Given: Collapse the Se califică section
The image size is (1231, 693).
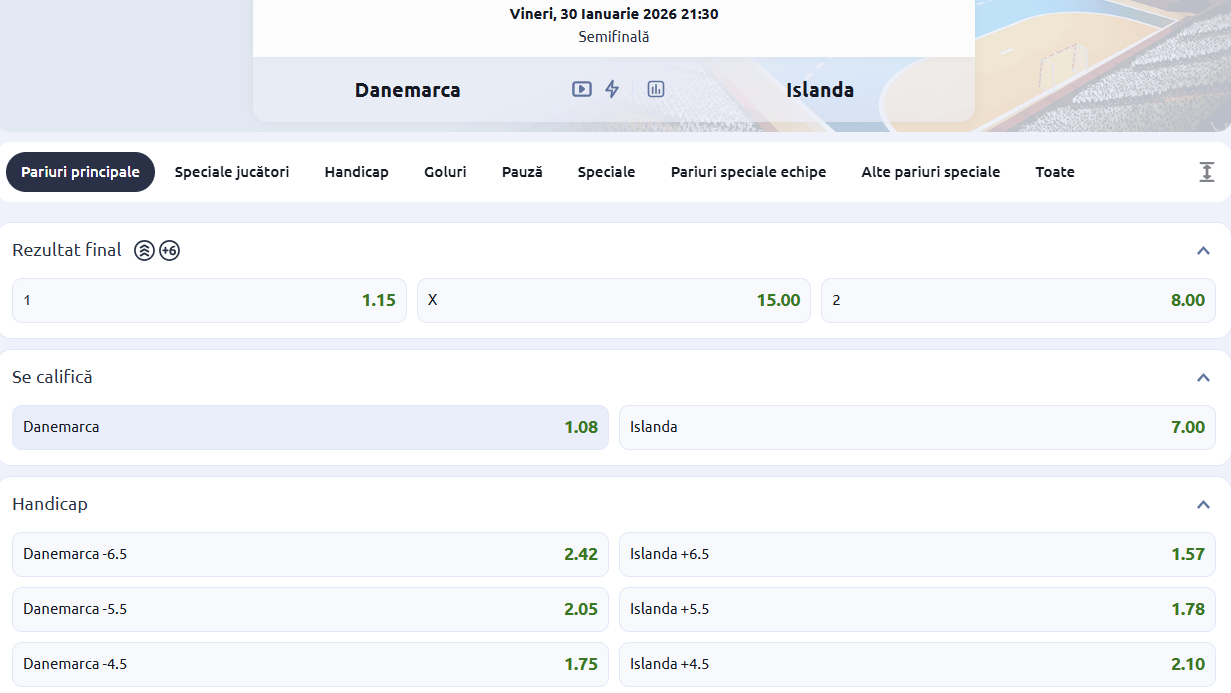Looking at the screenshot, I should (x=1203, y=378).
